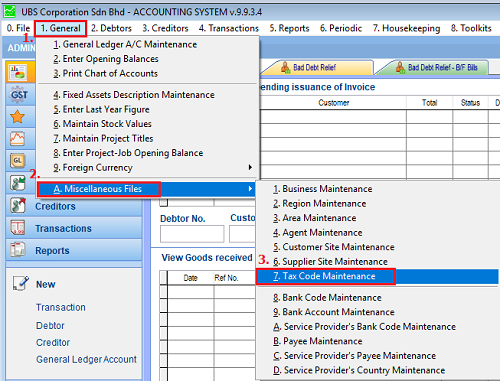Expand the Foreign Currency submenu
The height and width of the screenshot is (381, 500).
[148, 167]
